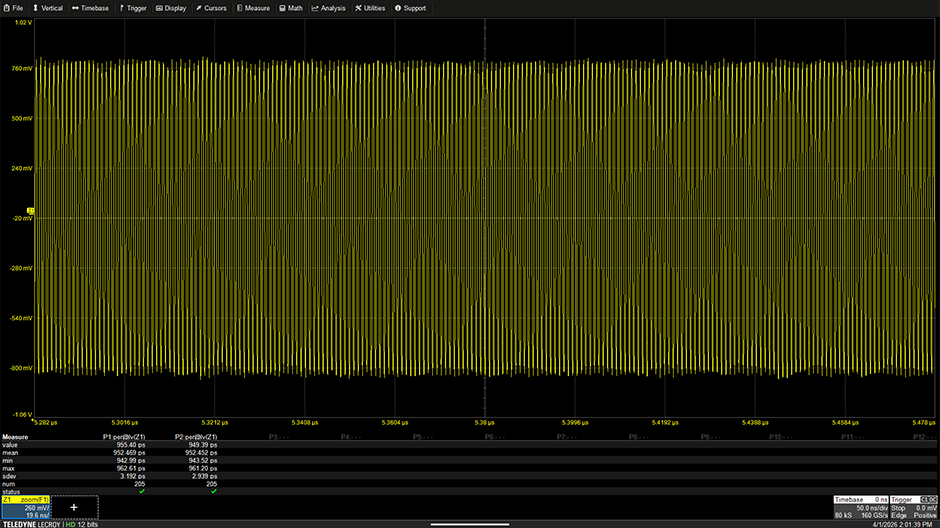Open the Analysis menu

329,8
